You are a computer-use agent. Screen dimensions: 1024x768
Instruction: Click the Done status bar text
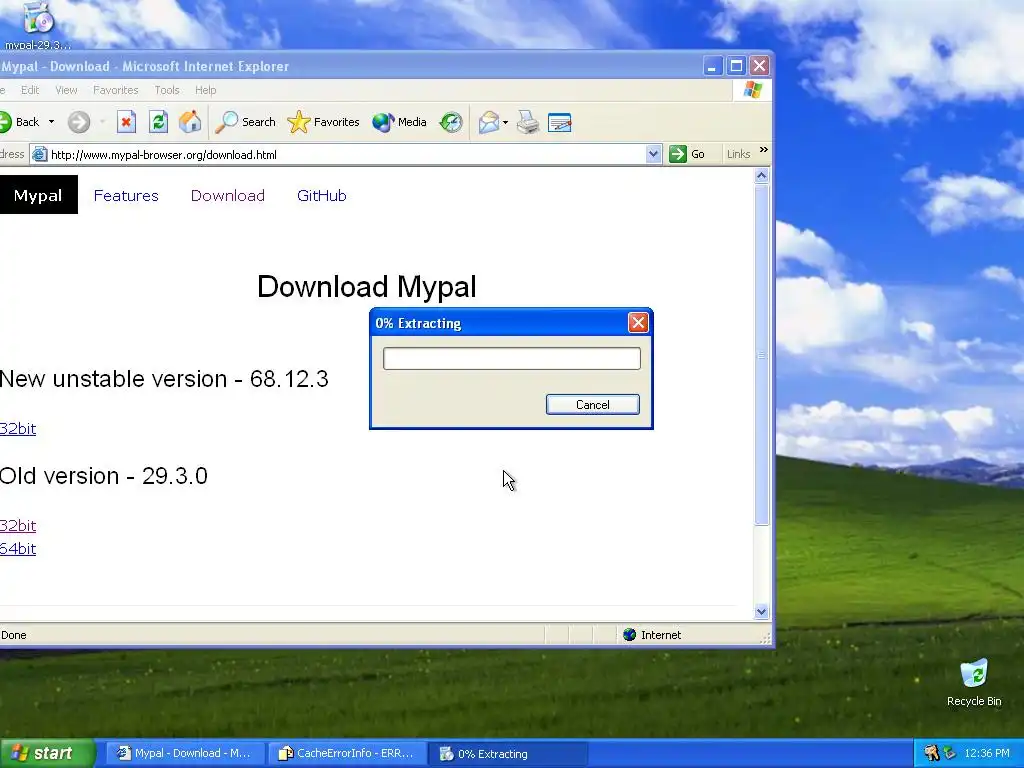[14, 635]
